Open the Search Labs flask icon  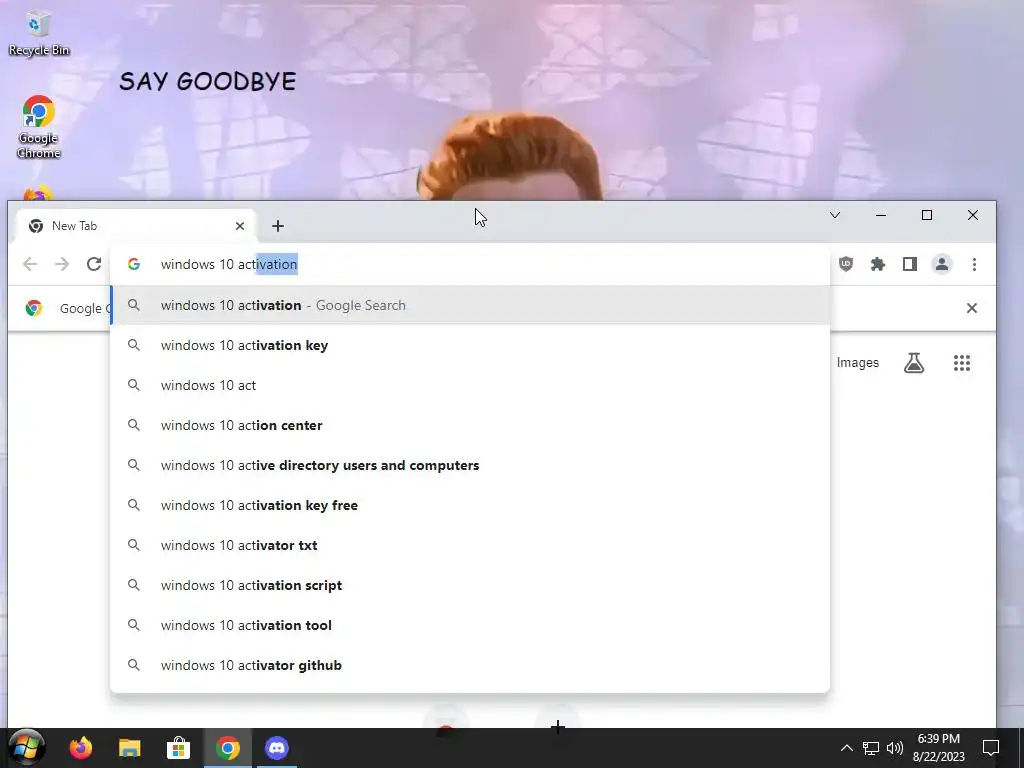[914, 362]
